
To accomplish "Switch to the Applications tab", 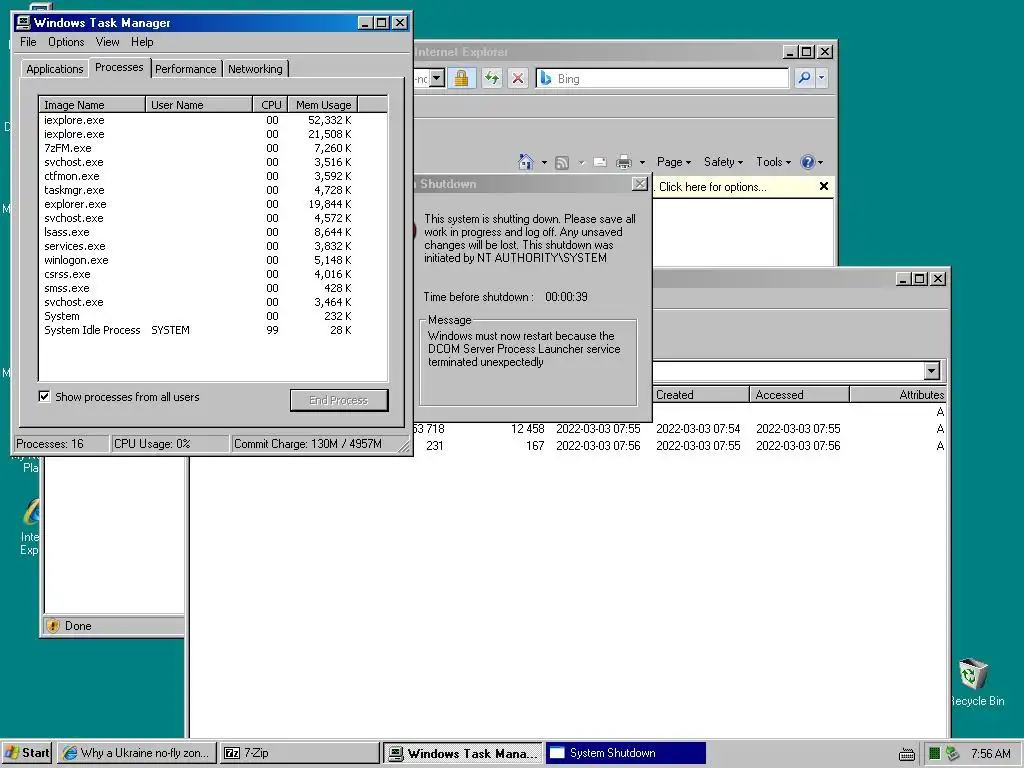I will 54,69.
